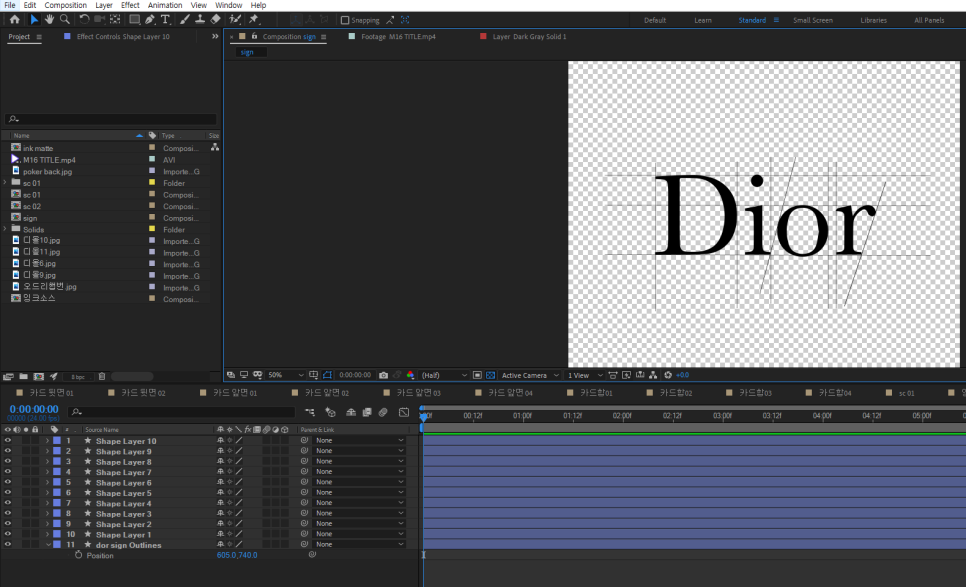Select the Brush tool

click(x=185, y=20)
